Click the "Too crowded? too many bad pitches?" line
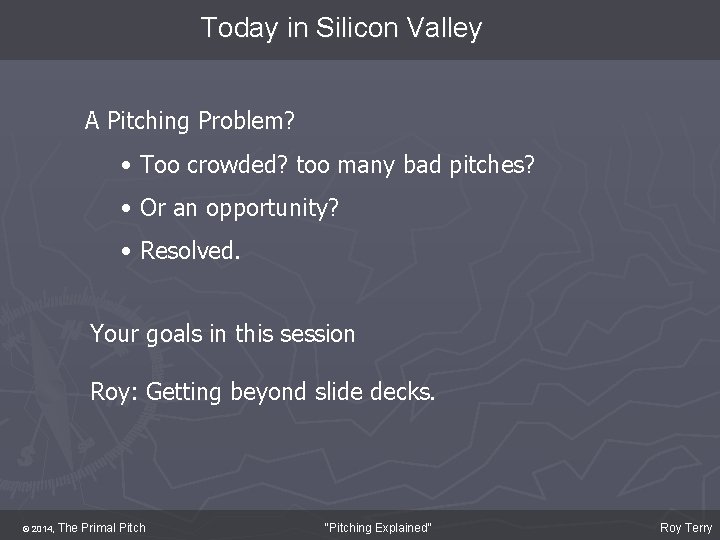The width and height of the screenshot is (720, 540). 338,164
